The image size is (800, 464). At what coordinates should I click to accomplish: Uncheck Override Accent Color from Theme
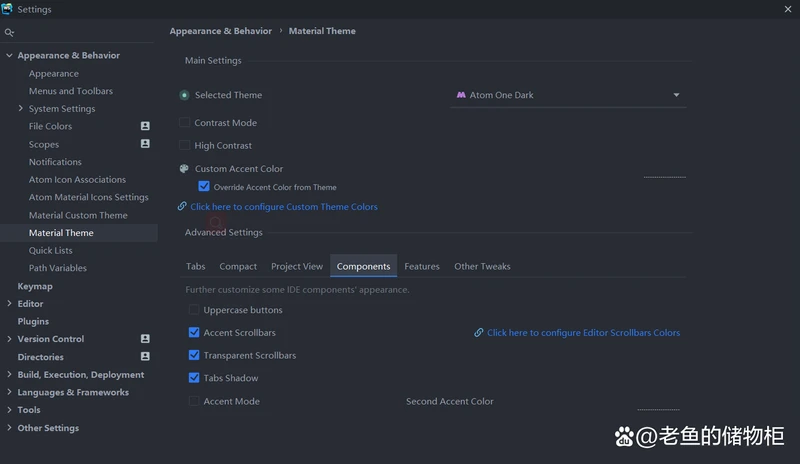[204, 186]
